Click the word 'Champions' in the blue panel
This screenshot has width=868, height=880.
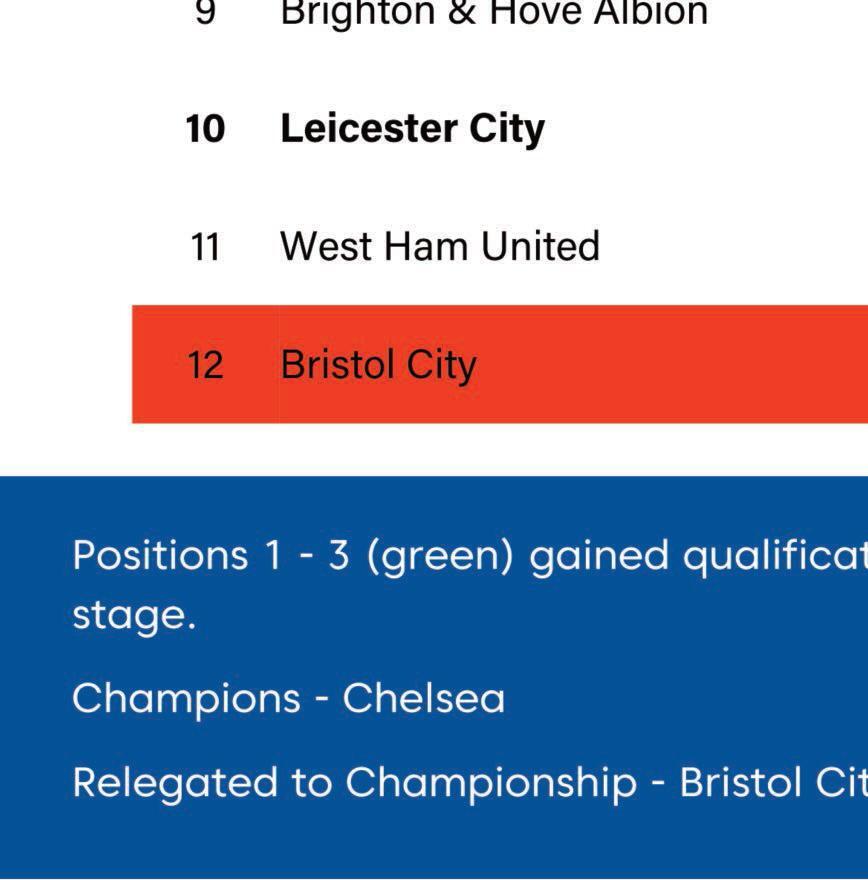pos(186,700)
